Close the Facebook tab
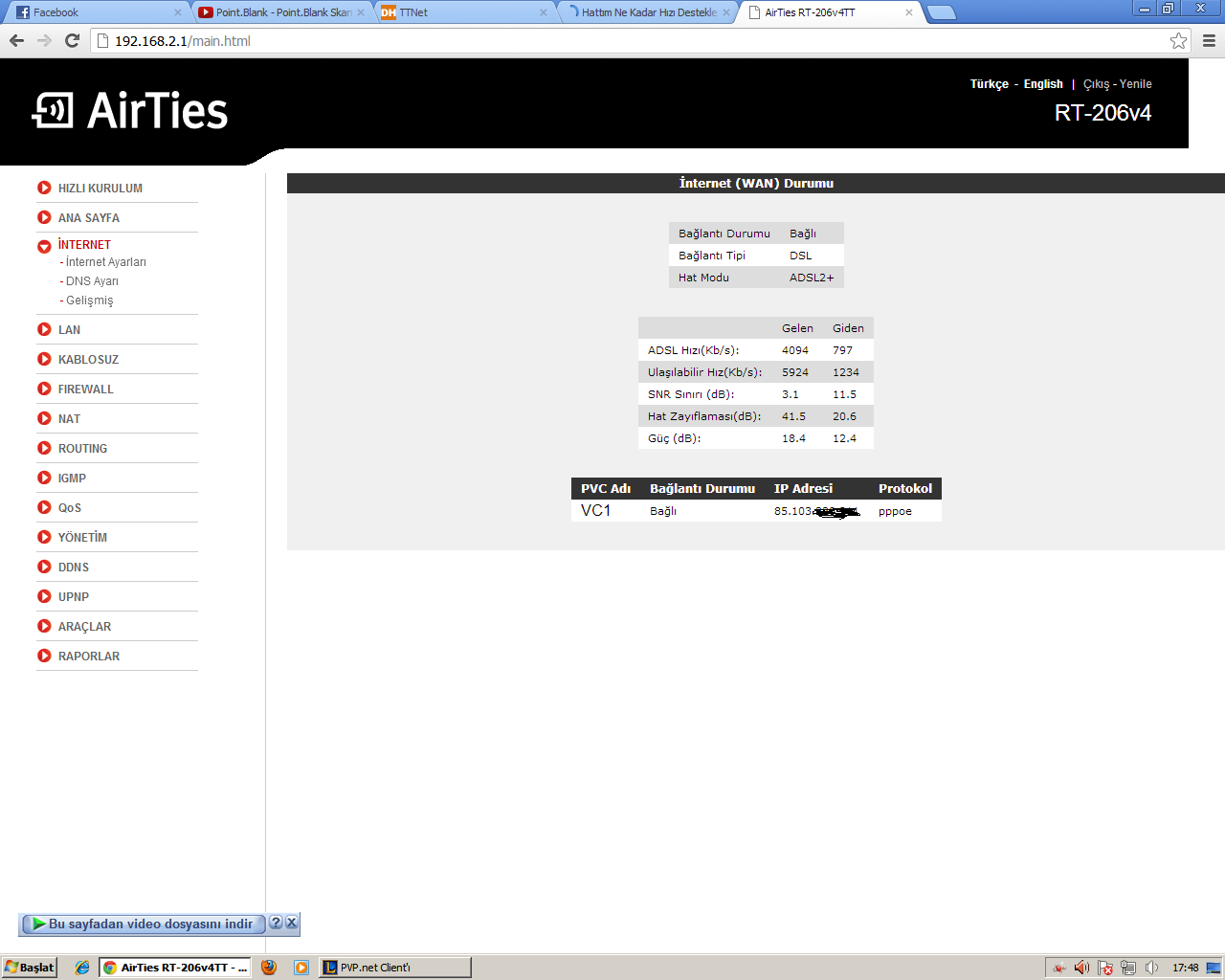1225x980 pixels. [x=177, y=12]
